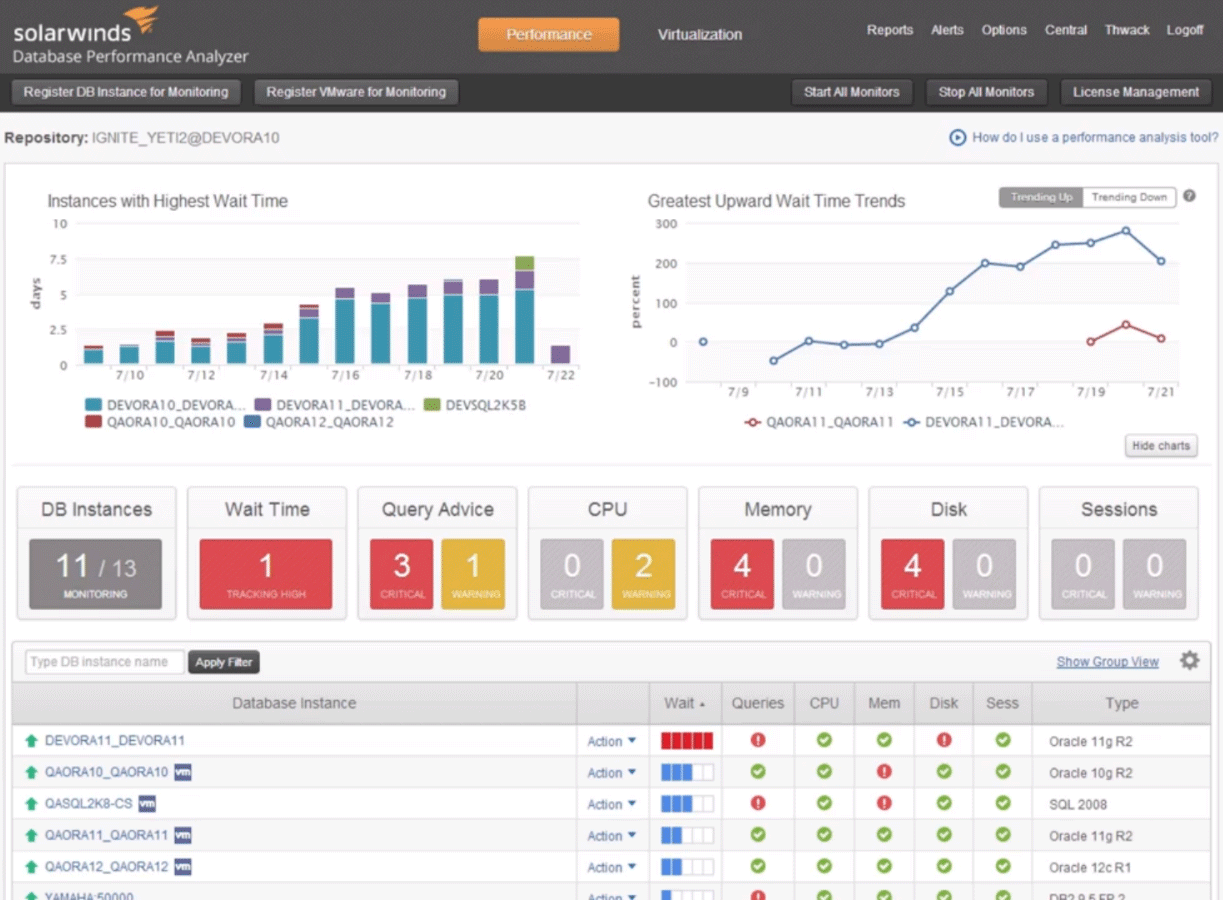Screen dimensions: 1223x900
Task: Open the Action dropdown for QAORA11_QAORA11
Action: (x=611, y=836)
